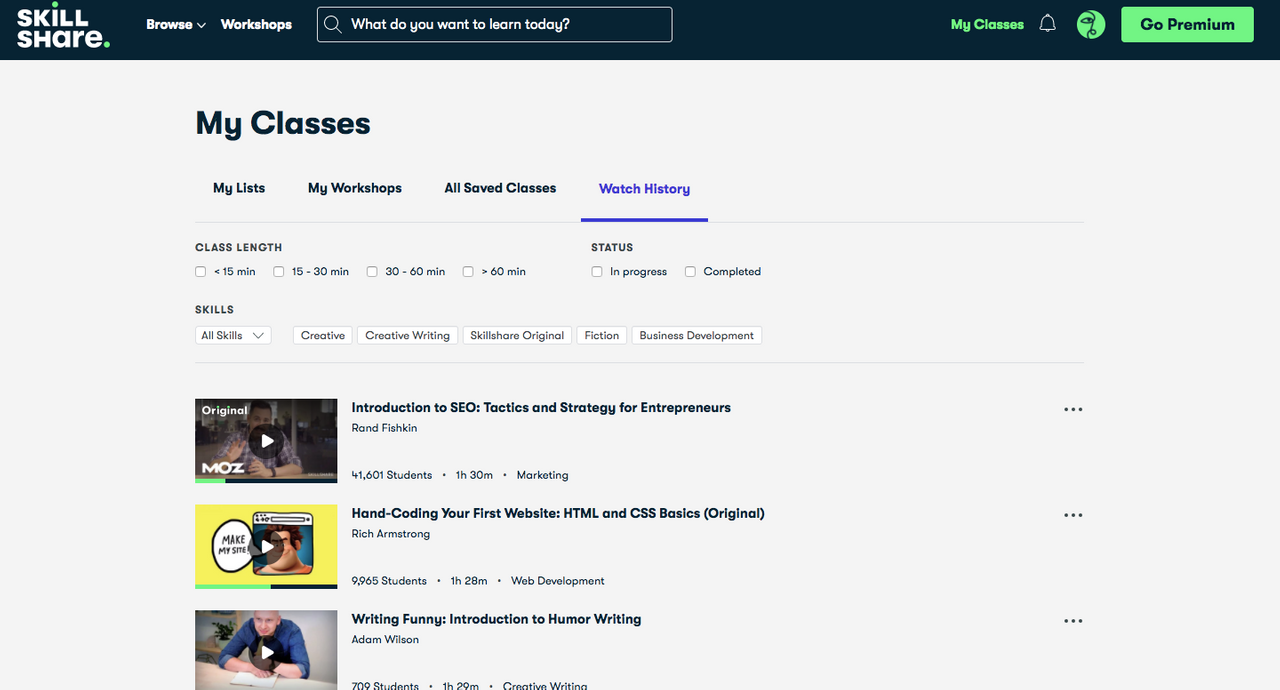Image resolution: width=1280 pixels, height=690 pixels.
Task: Select the Watch History tab
Action: [x=644, y=189]
